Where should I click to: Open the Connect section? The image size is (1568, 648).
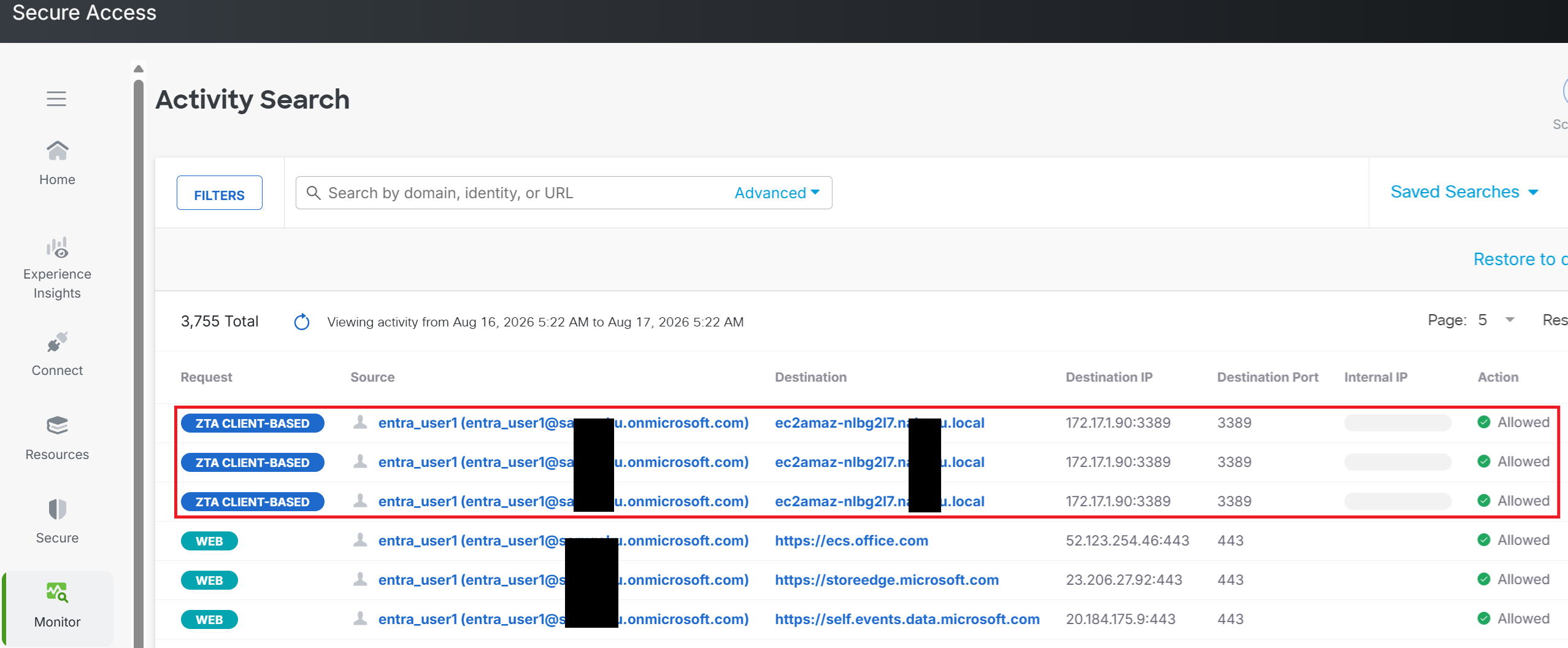(57, 355)
